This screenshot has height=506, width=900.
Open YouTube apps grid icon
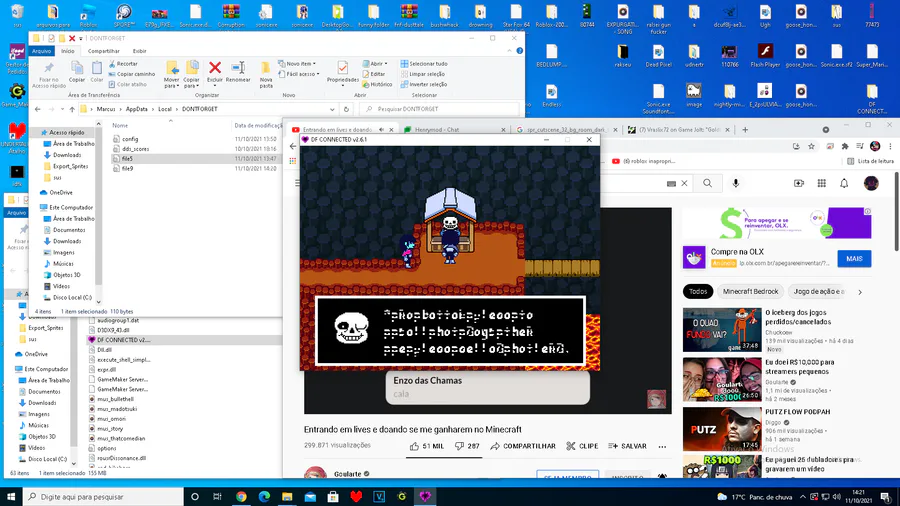(x=822, y=183)
